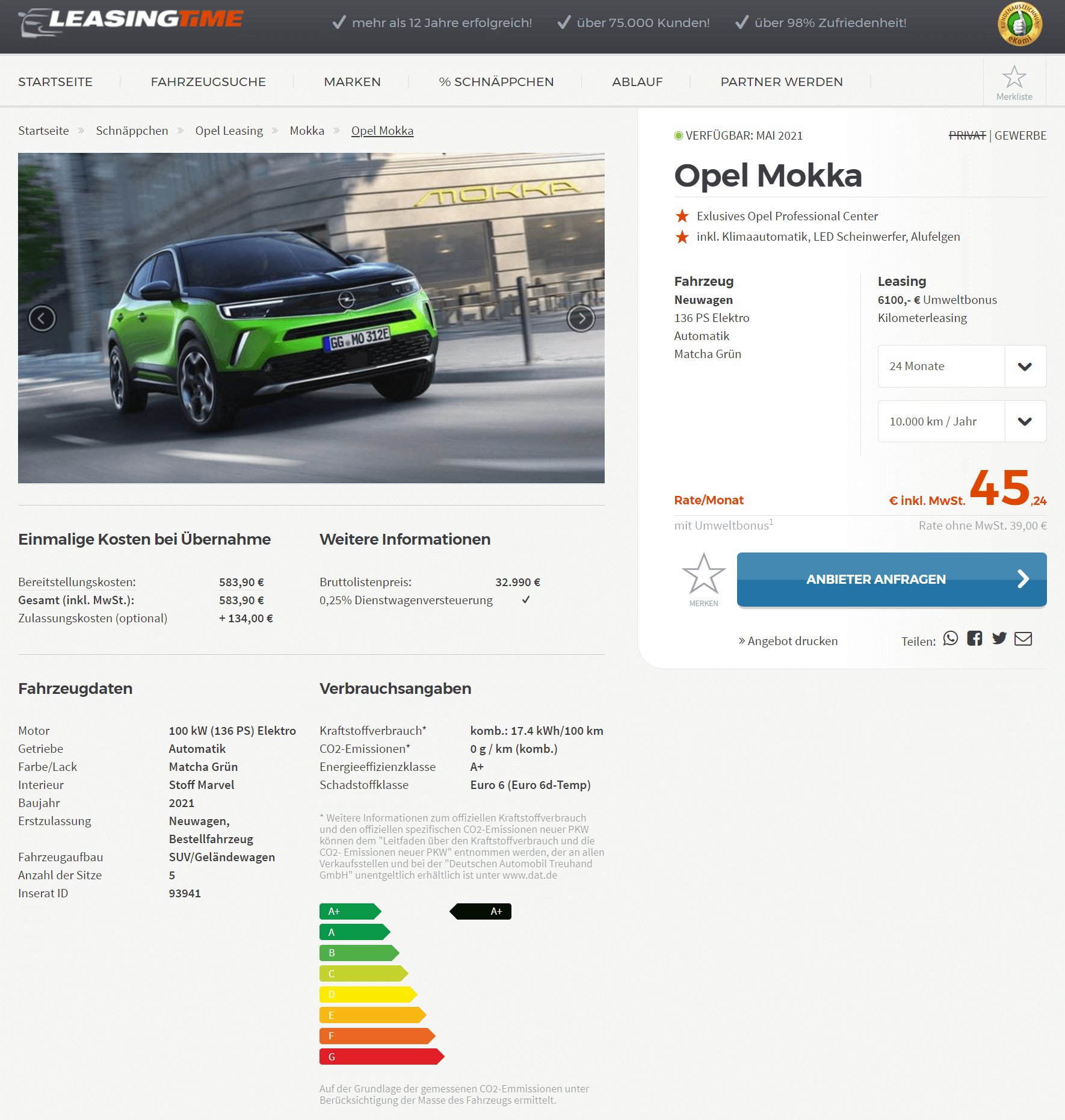Image resolution: width=1065 pixels, height=1120 pixels.
Task: Click the 45,24 monthly rate
Action: click(x=1008, y=488)
